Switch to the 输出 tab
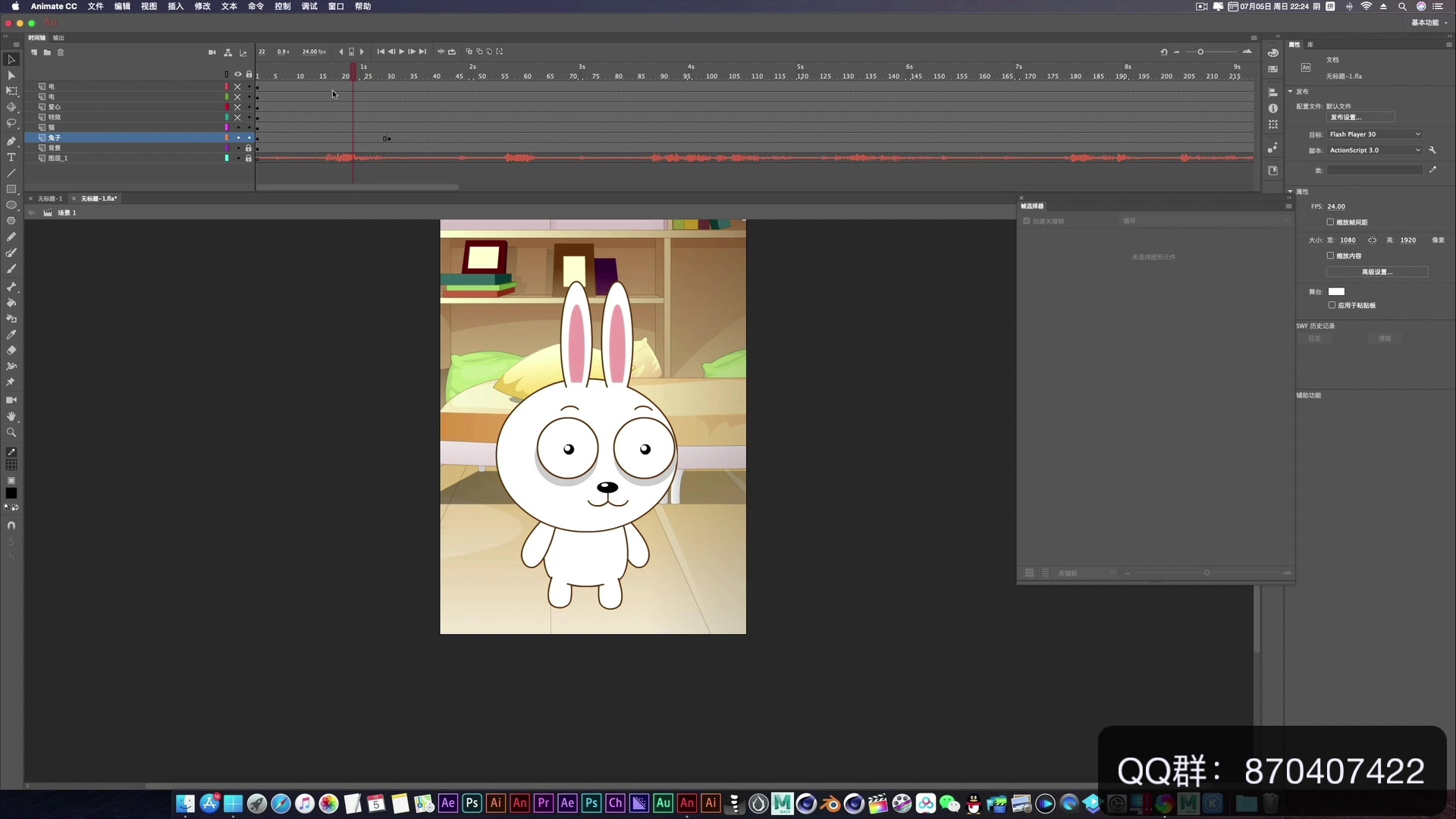Screen dimensions: 1456x819 point(58,38)
